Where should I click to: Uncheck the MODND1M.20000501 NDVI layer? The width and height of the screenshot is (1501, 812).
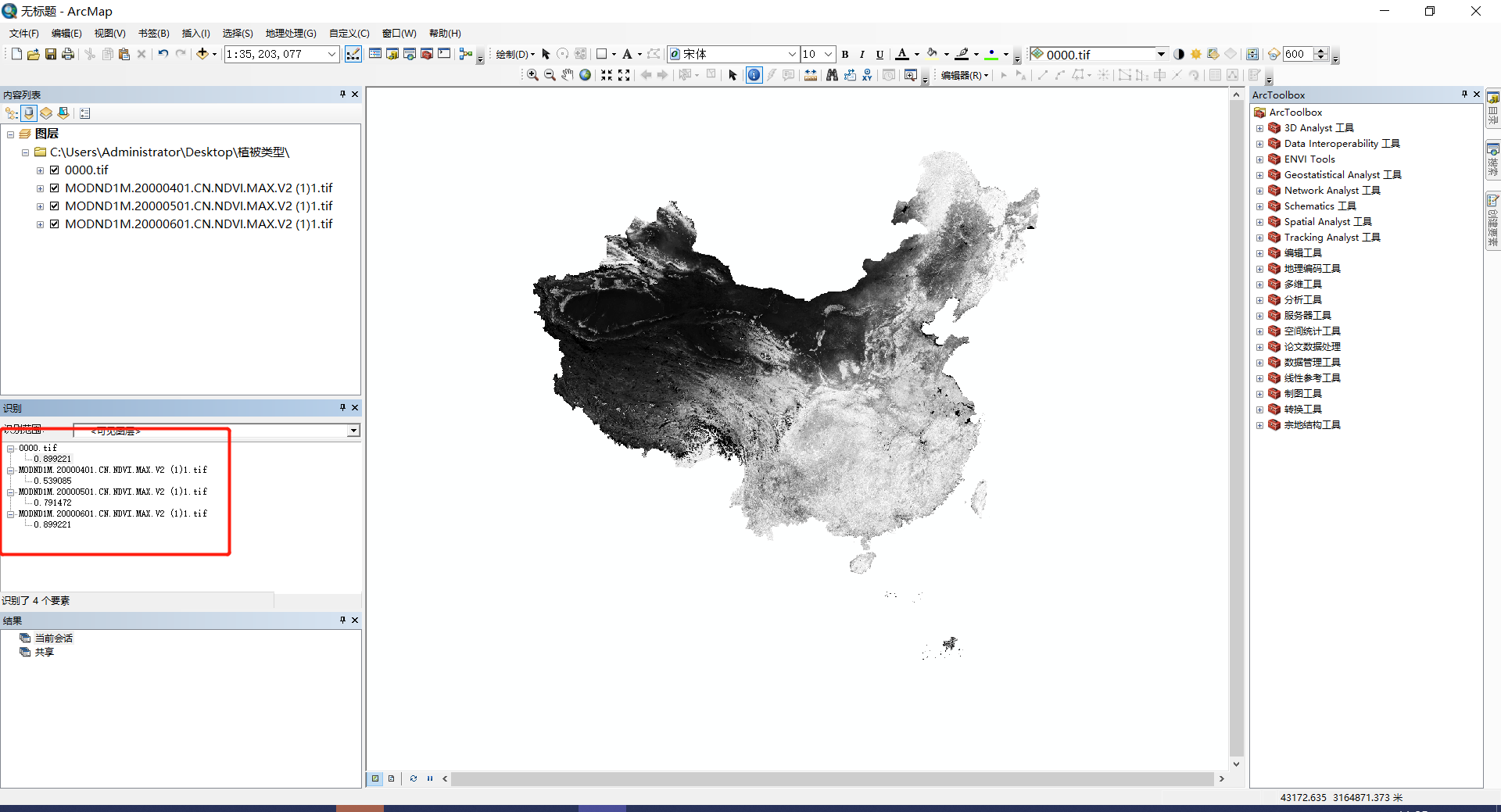click(x=55, y=206)
